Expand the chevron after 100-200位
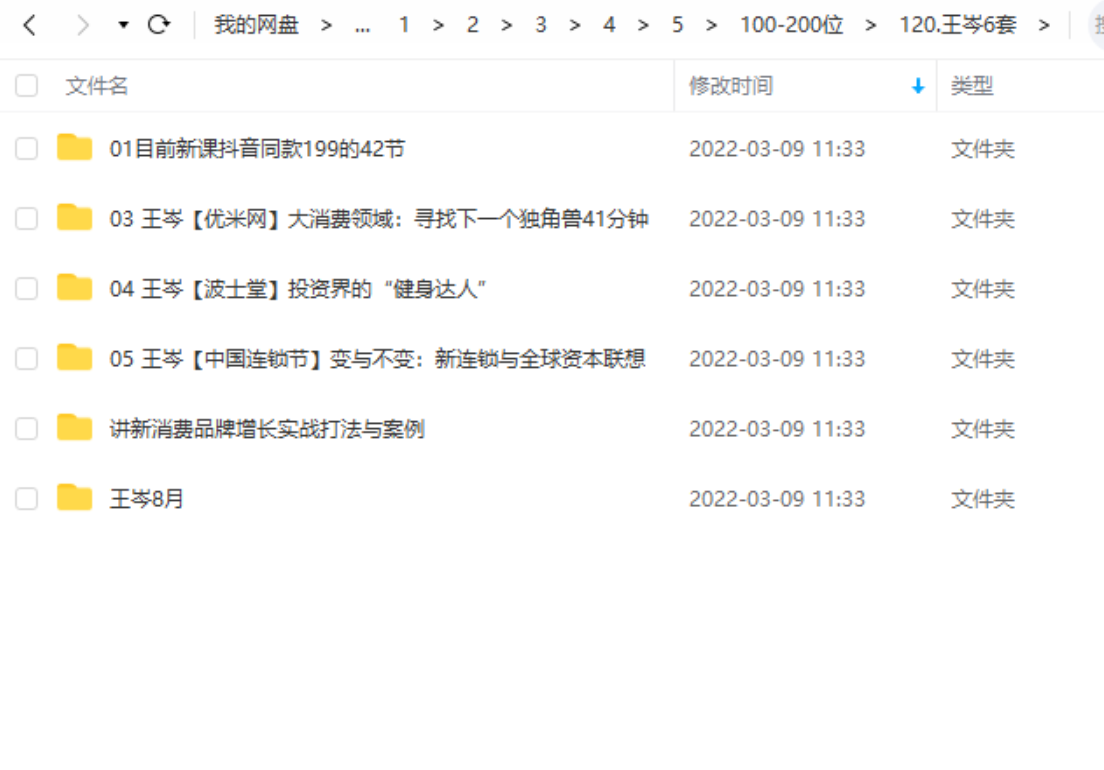1104x770 pixels. [871, 25]
